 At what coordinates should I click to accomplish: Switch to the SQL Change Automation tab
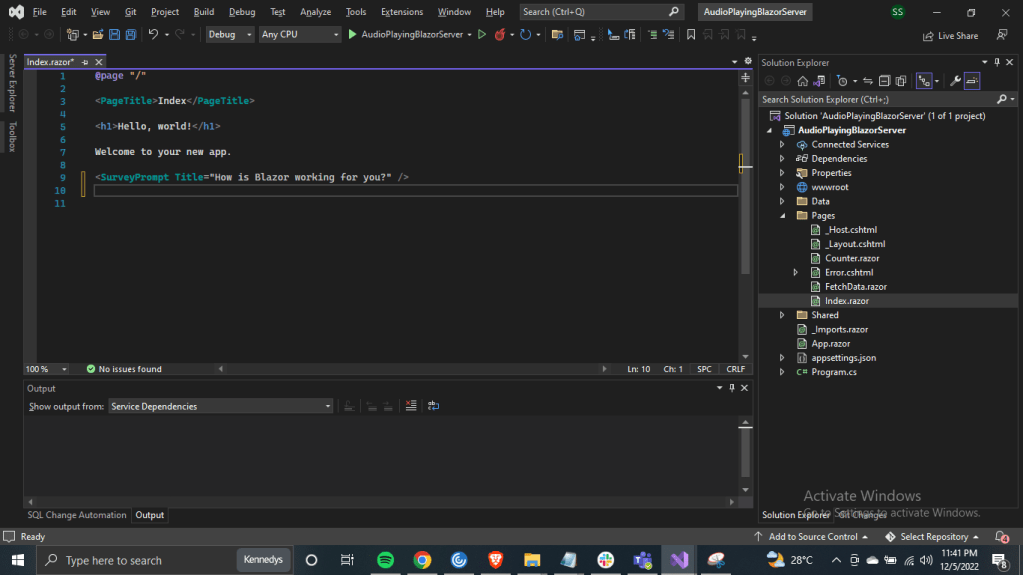point(77,515)
